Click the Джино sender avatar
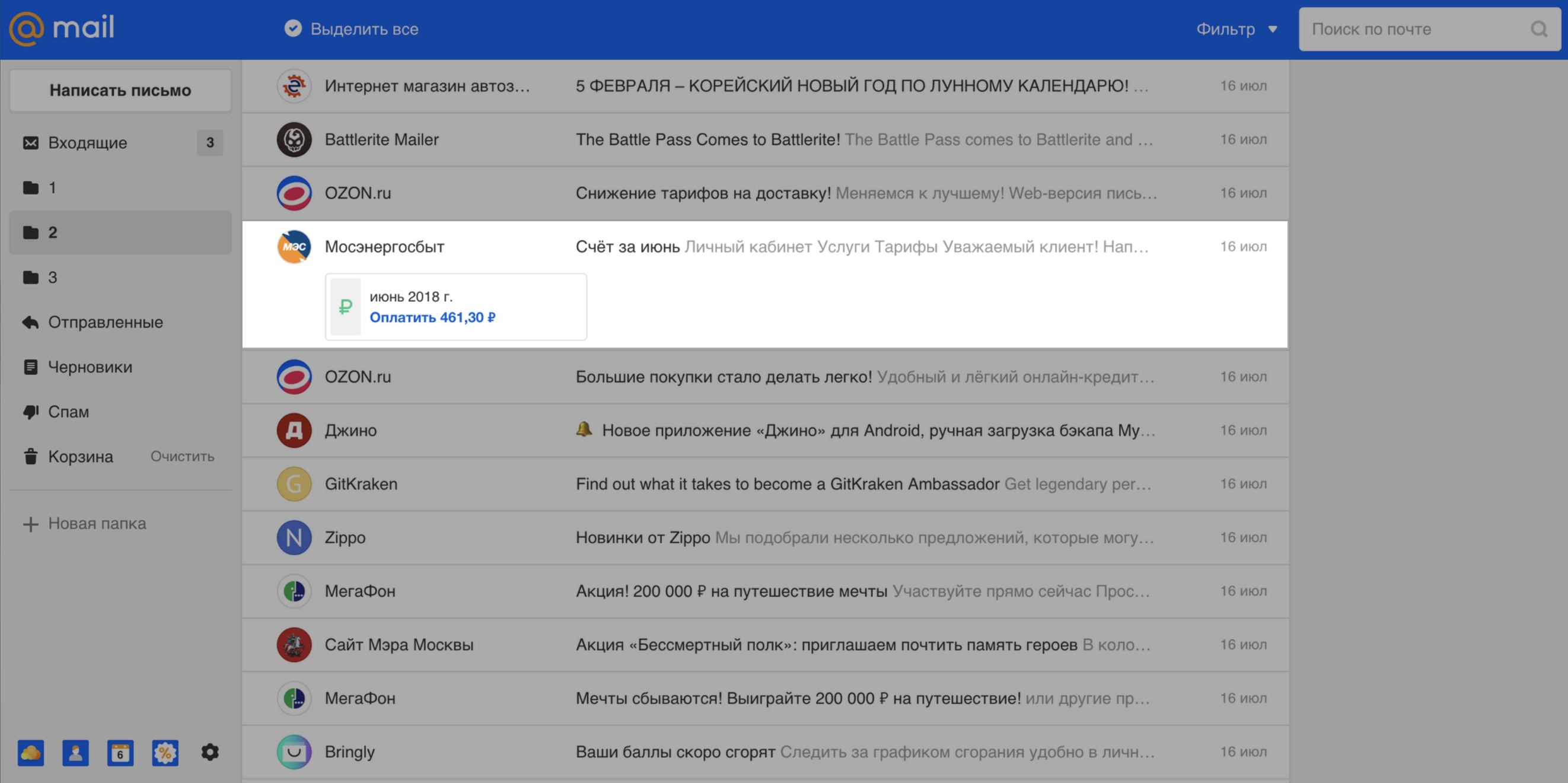This screenshot has height=783, width=1568. pyautogui.click(x=294, y=431)
